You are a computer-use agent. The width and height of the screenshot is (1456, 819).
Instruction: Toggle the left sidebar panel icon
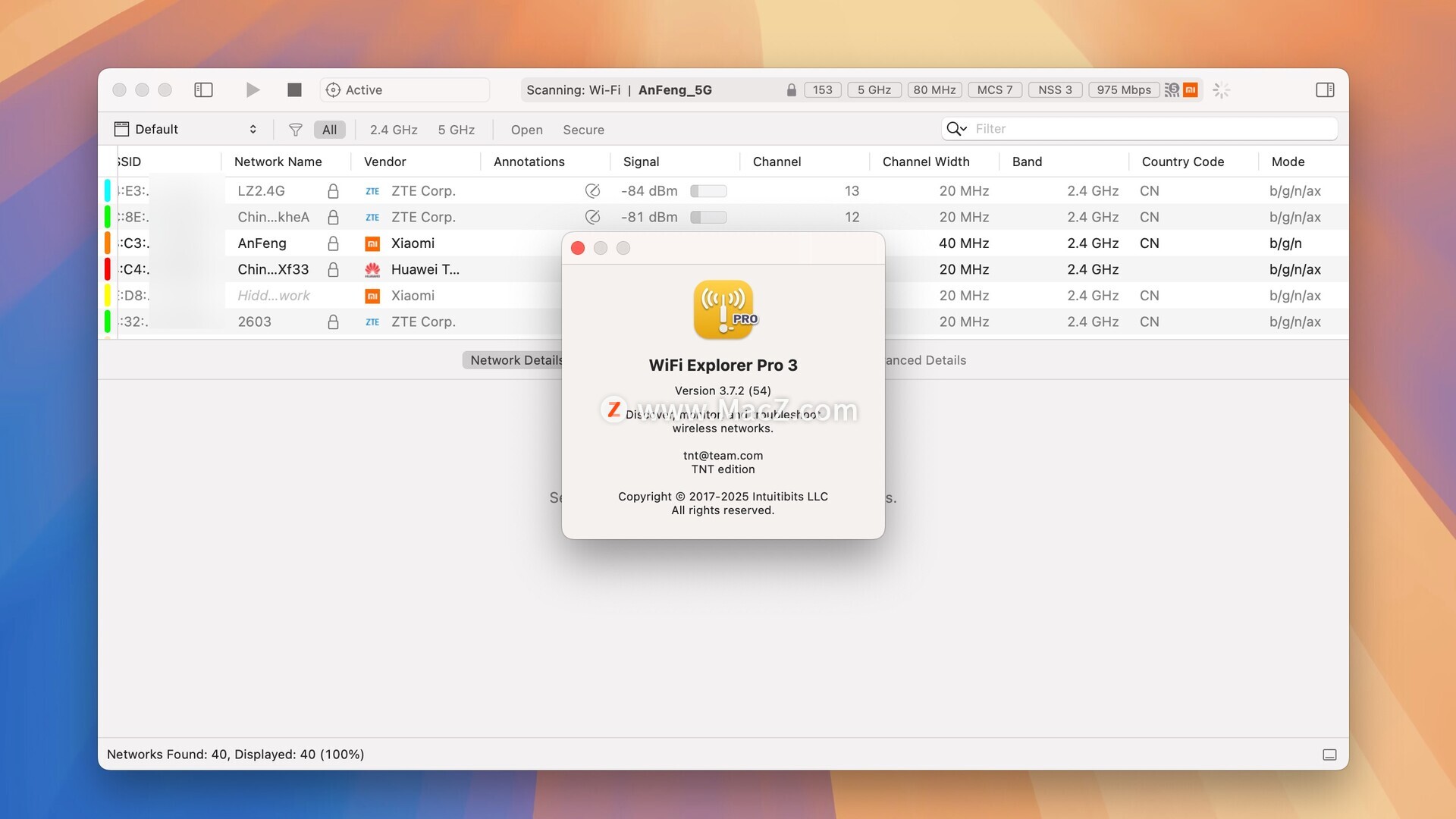pos(203,89)
